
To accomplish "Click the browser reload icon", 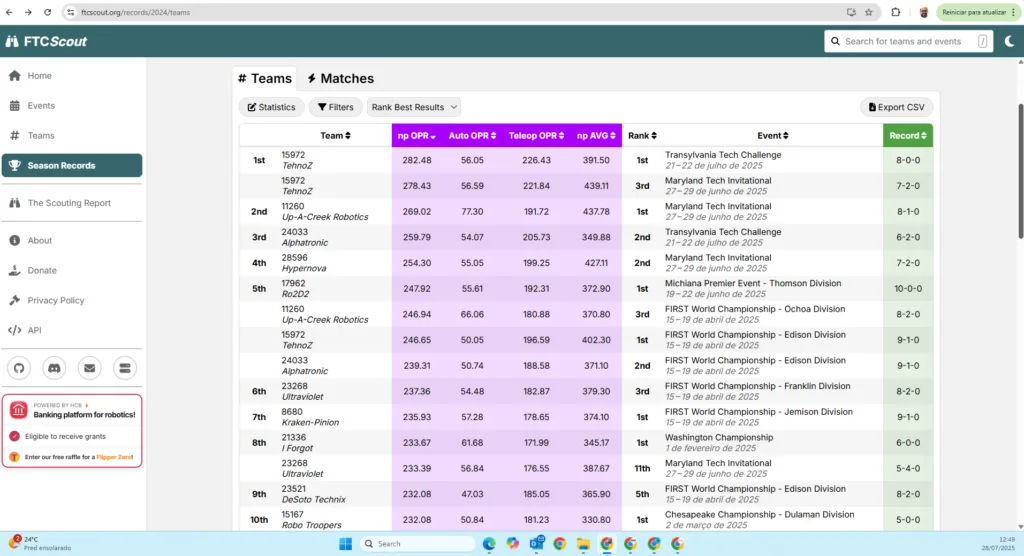I will [48, 12].
